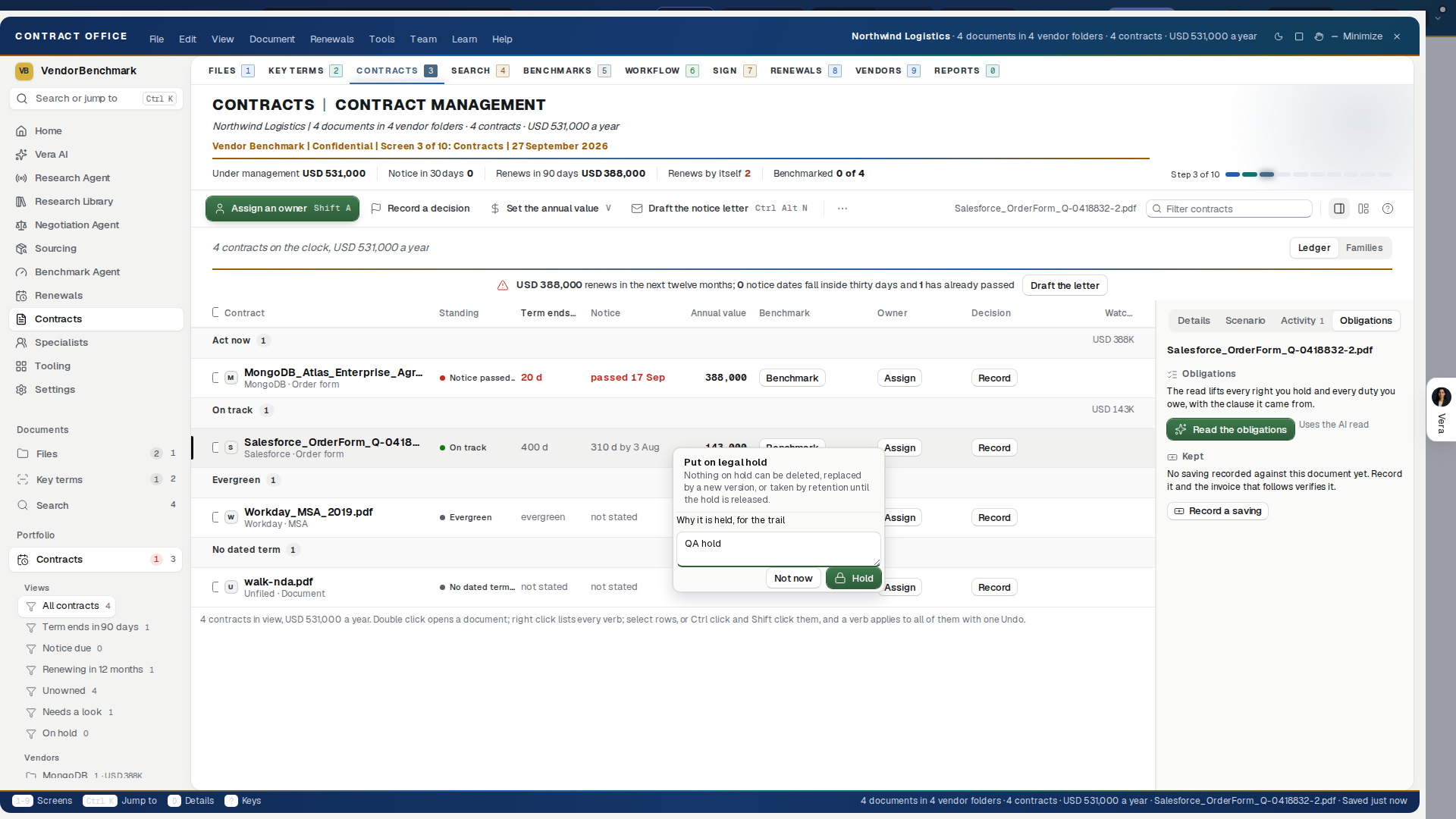Screen dimensions: 1456x819
Task: Dismiss the hold with Not now
Action: (x=793, y=578)
